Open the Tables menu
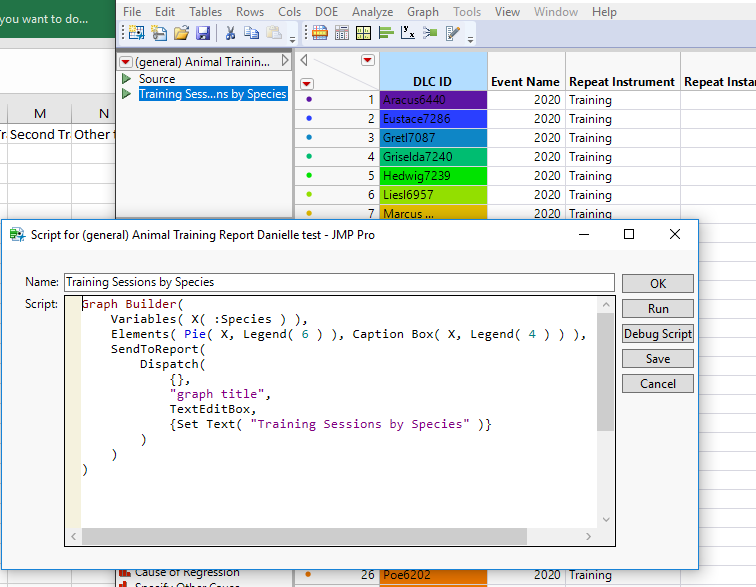 pyautogui.click(x=206, y=12)
